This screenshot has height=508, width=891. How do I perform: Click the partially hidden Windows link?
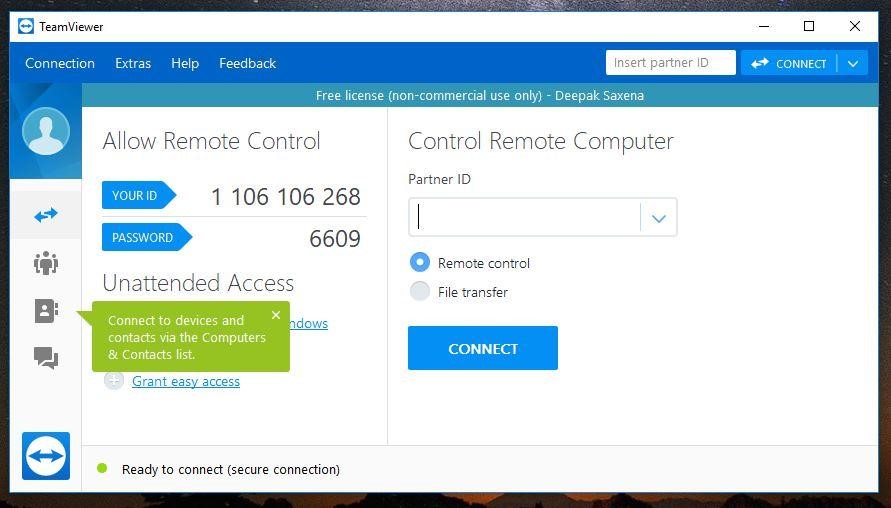click(309, 323)
